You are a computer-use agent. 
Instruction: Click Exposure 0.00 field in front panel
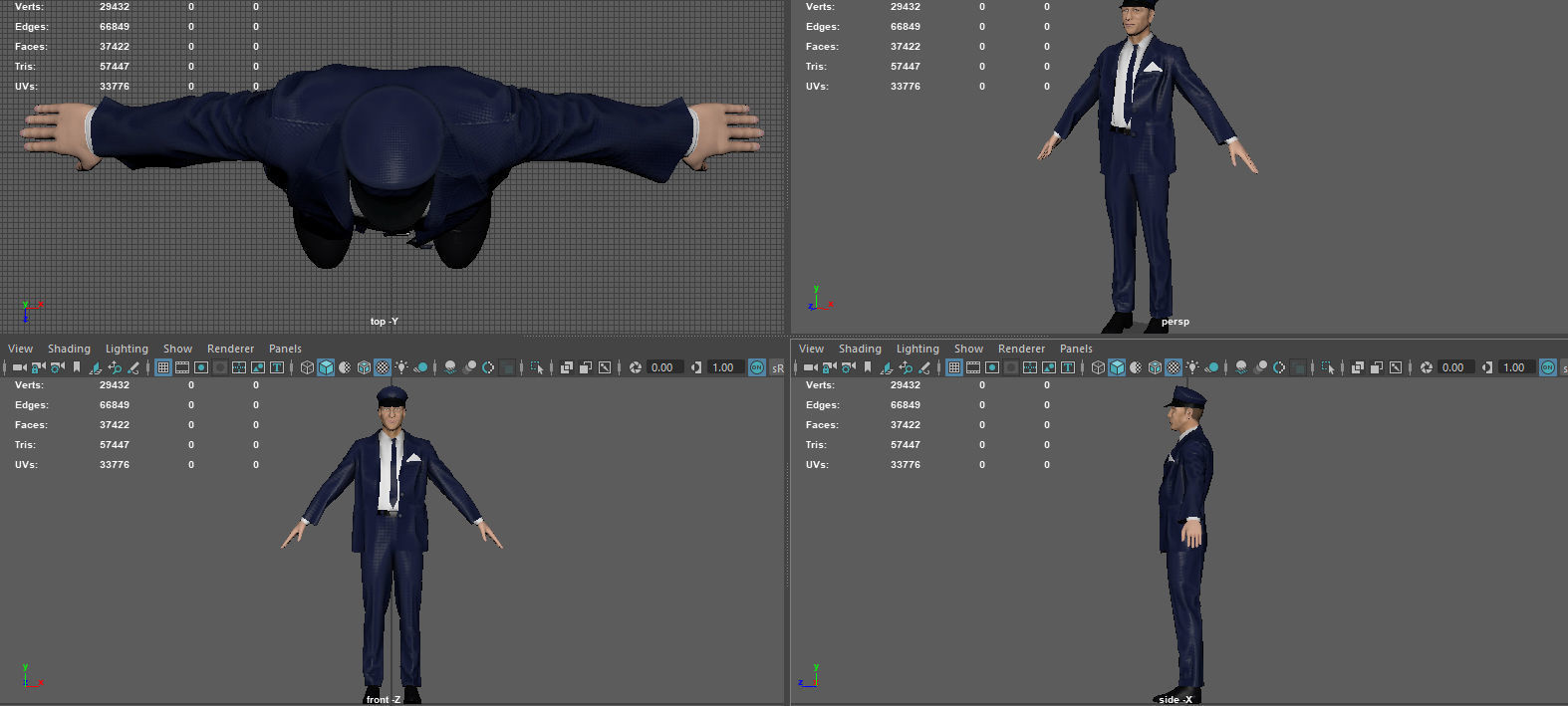pos(665,367)
